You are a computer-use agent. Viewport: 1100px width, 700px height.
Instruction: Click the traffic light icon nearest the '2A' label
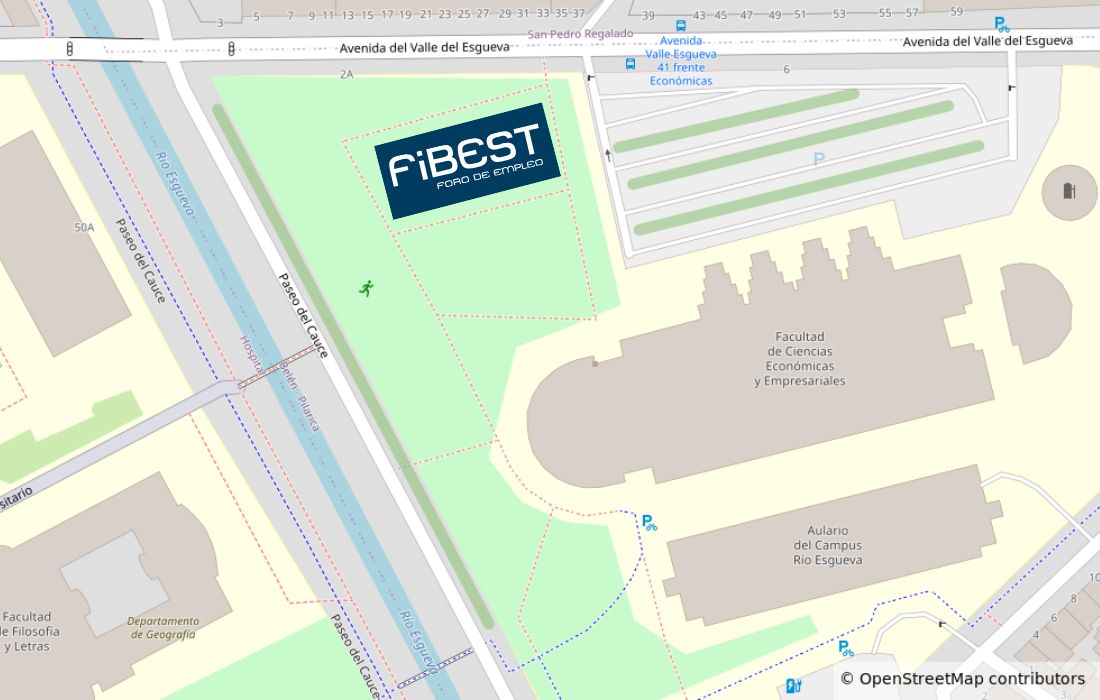point(231,48)
